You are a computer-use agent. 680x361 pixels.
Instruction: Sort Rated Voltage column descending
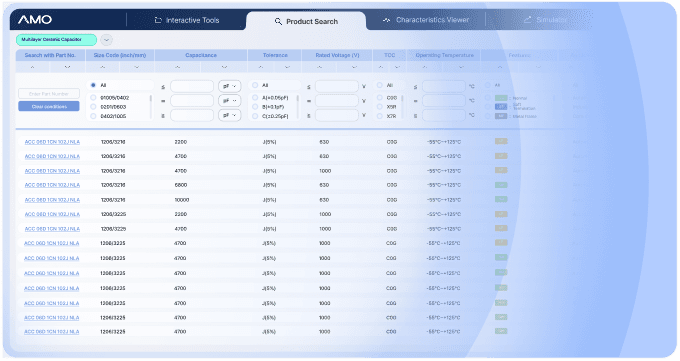click(354, 67)
